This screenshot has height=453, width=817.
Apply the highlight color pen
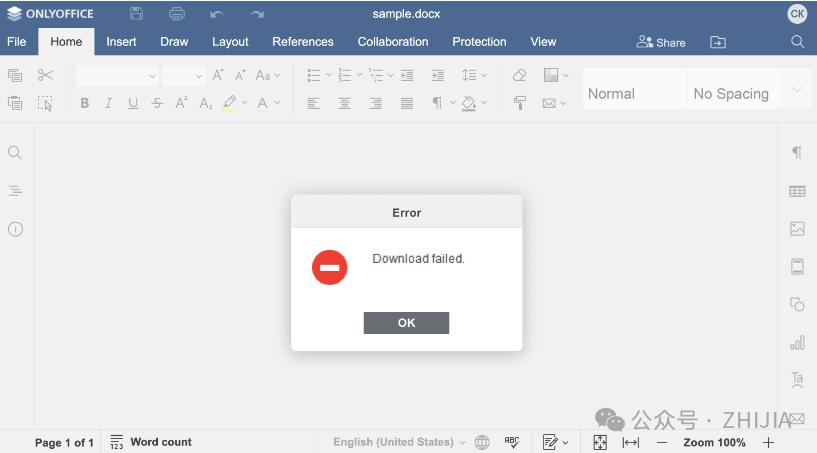click(x=229, y=103)
